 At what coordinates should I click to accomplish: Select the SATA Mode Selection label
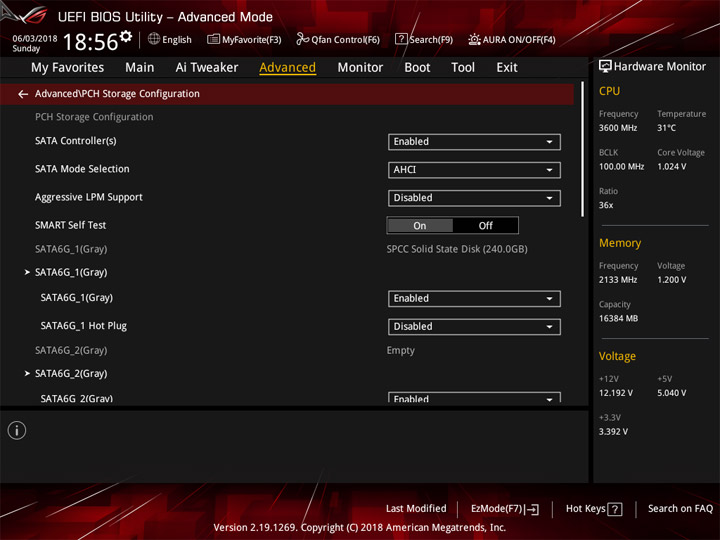coord(82,169)
